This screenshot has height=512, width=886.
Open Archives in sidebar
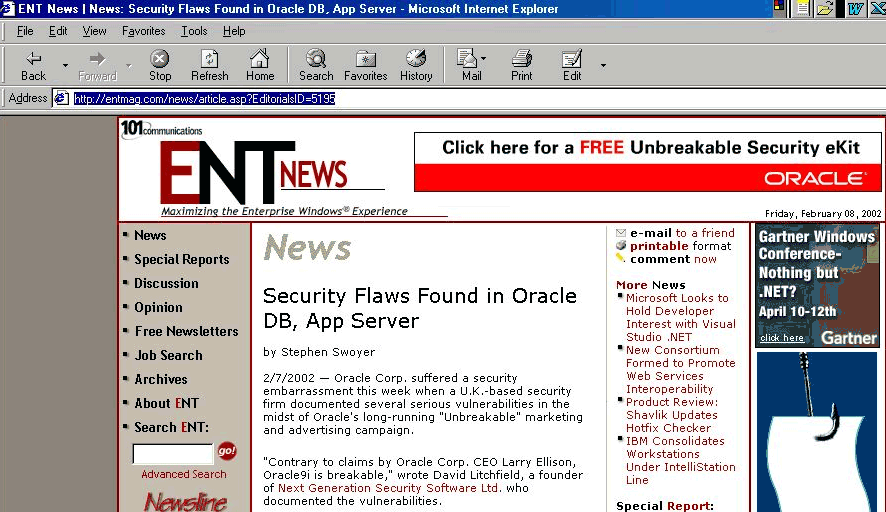click(161, 379)
